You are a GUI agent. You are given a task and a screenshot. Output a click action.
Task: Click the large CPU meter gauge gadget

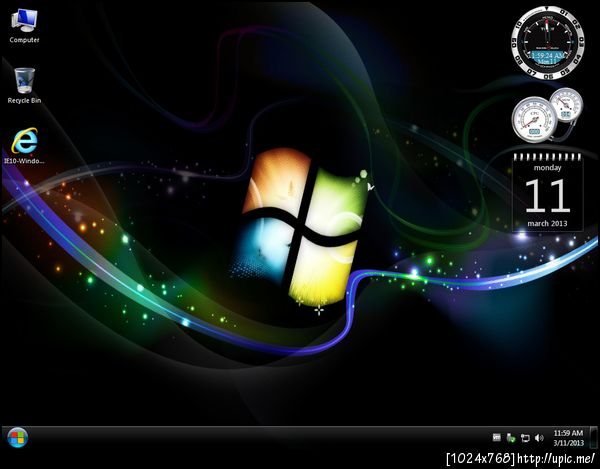(x=534, y=119)
